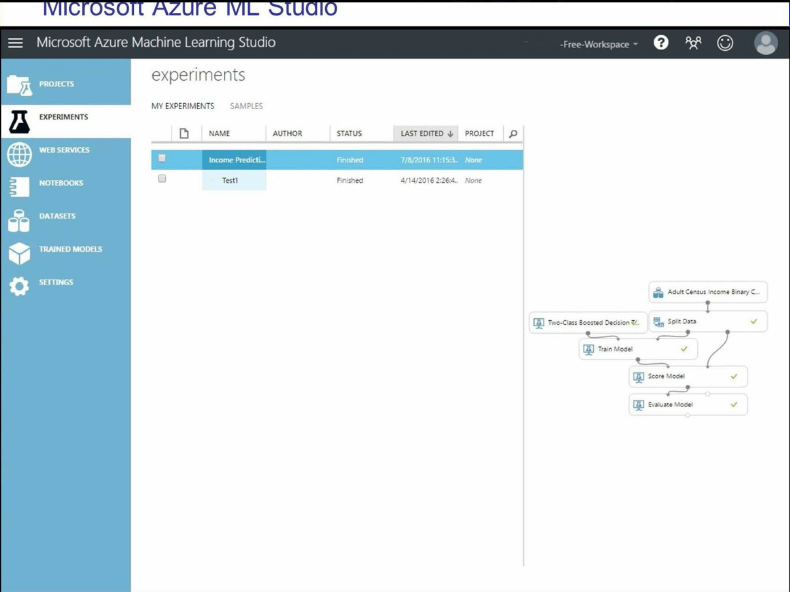Sort by the Project column header
Screen dimensions: 790x592
click(481, 134)
